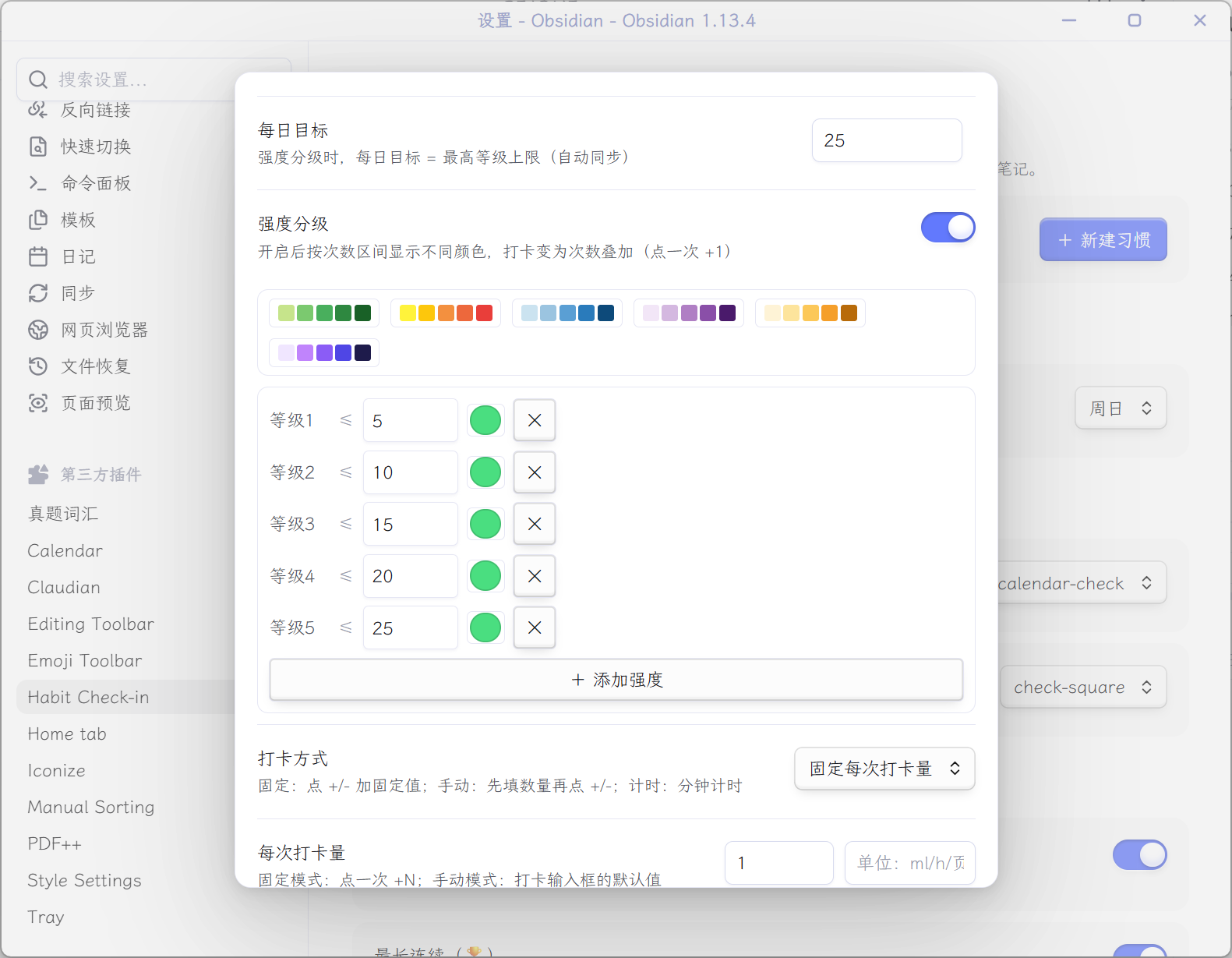Click the web viewer (网页浏览器) globe icon
This screenshot has width=1232, height=958.
[x=38, y=330]
